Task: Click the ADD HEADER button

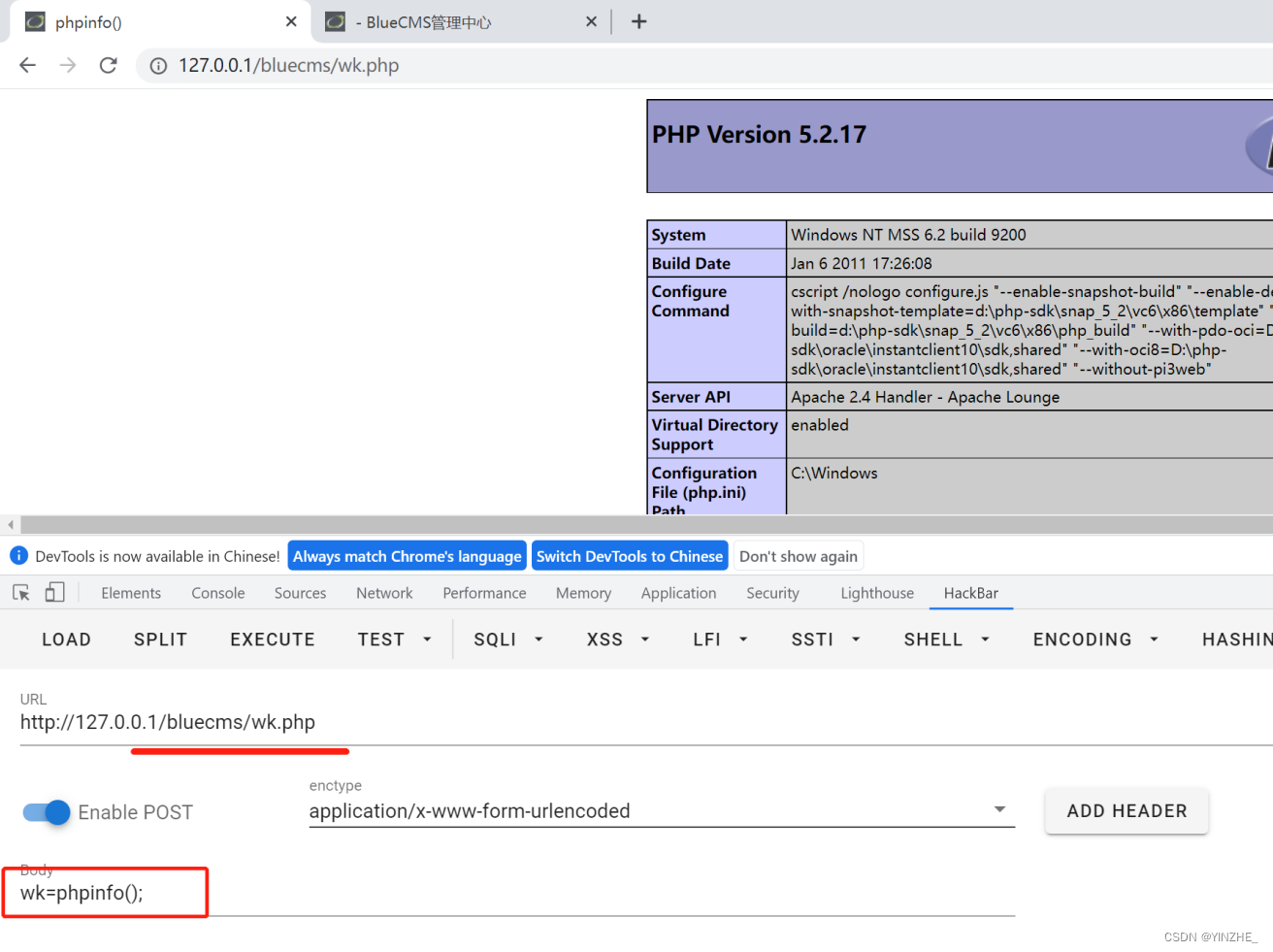Action: [x=1126, y=811]
